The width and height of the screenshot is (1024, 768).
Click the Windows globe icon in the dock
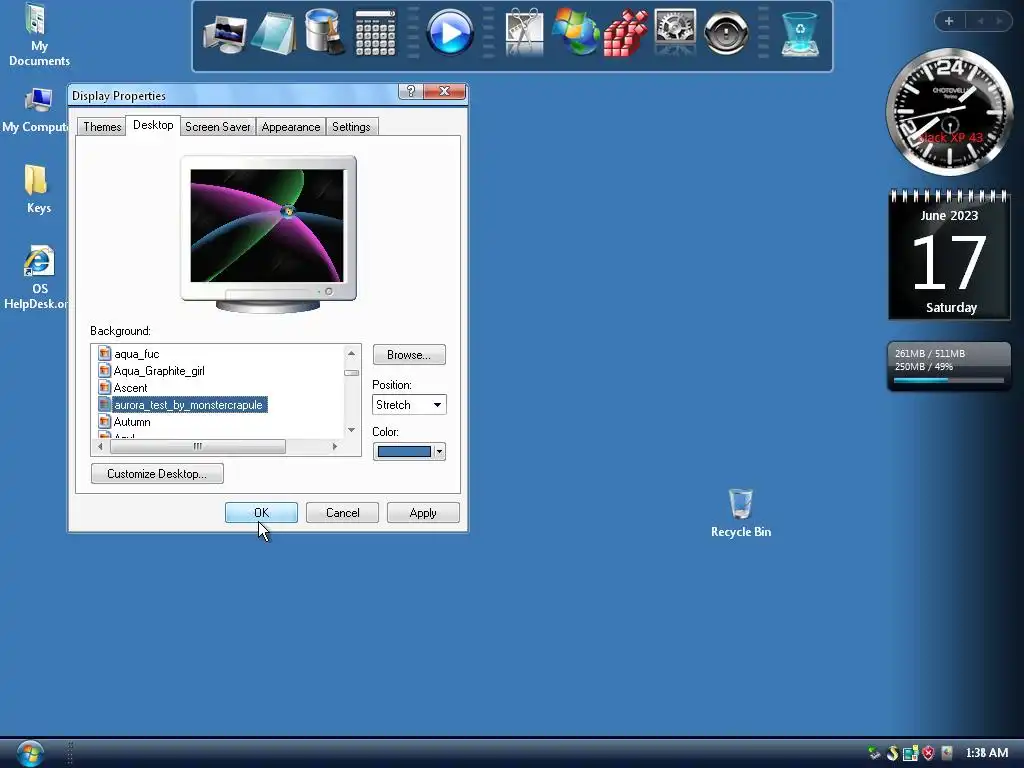[575, 31]
